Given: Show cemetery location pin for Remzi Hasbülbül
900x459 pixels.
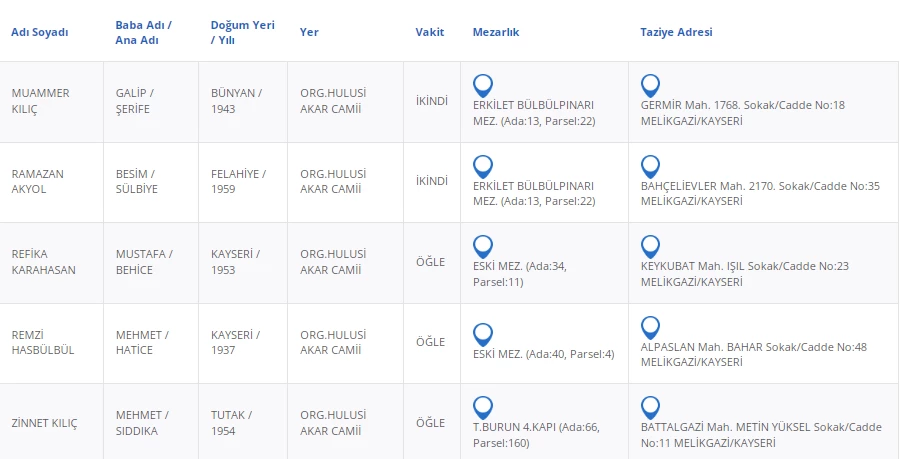Looking at the screenshot, I should [483, 334].
